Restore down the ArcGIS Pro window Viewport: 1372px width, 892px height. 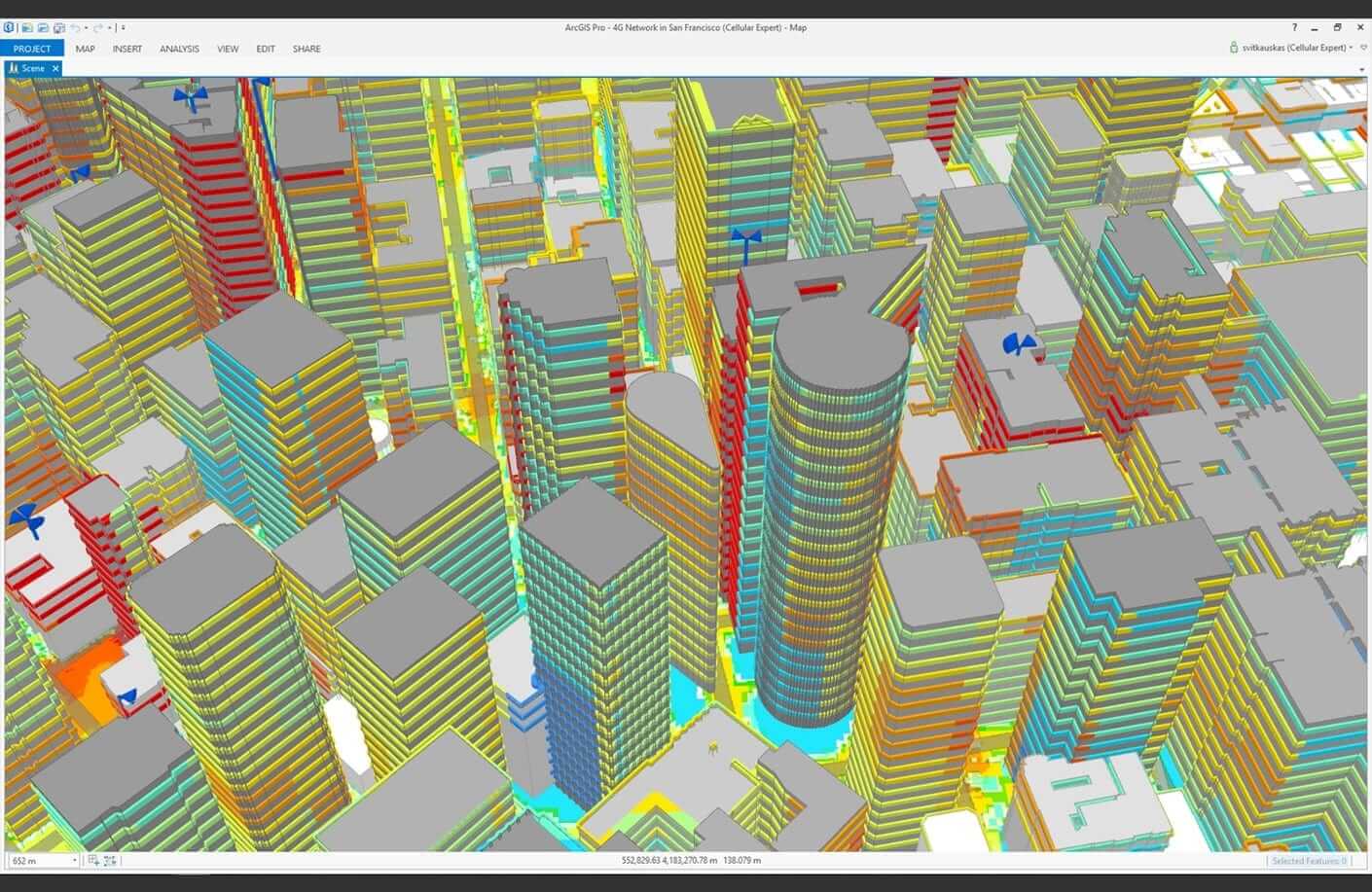click(1337, 27)
